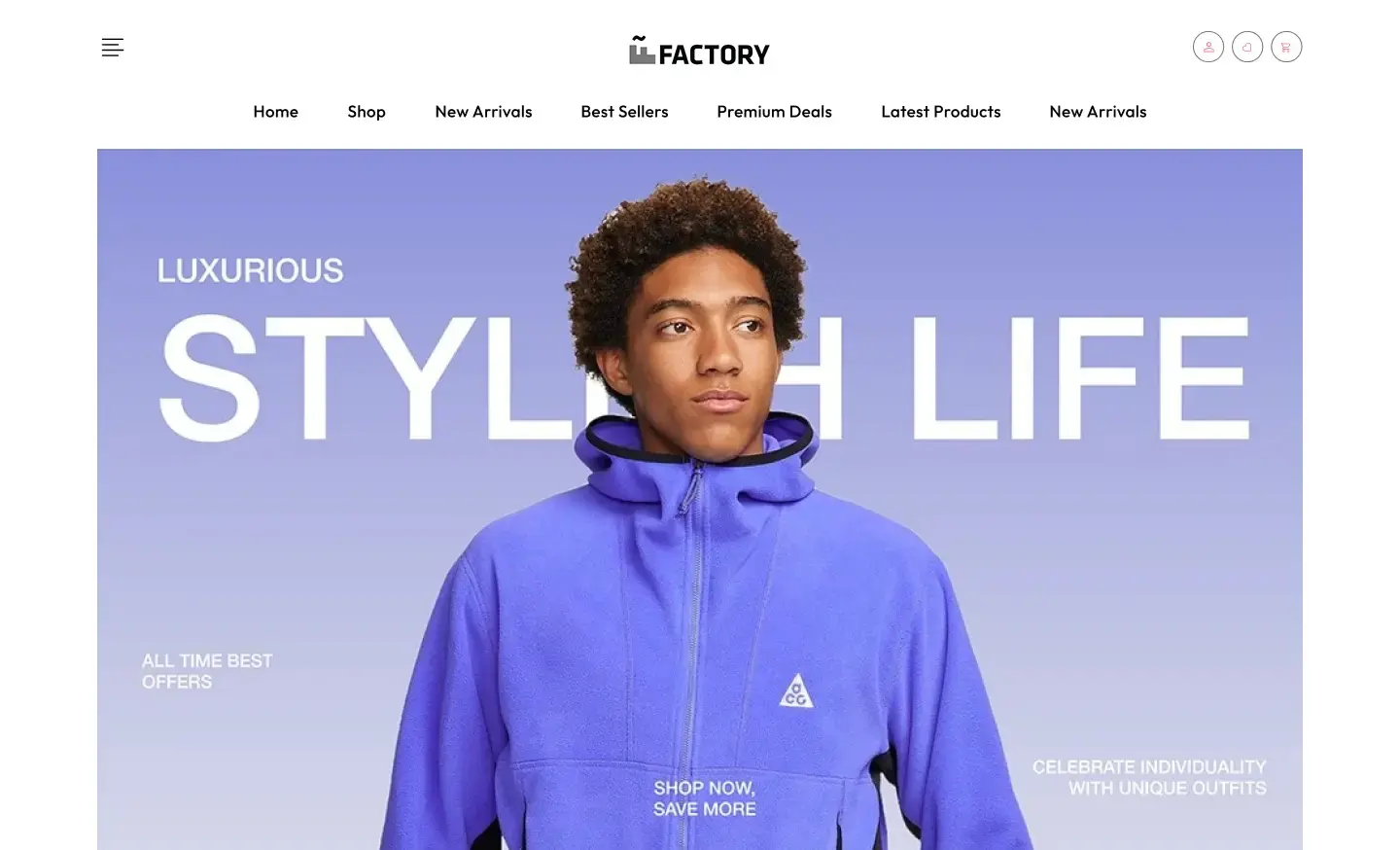Open the Best Sellers page
Screen dimensions: 1400x850
(624, 112)
